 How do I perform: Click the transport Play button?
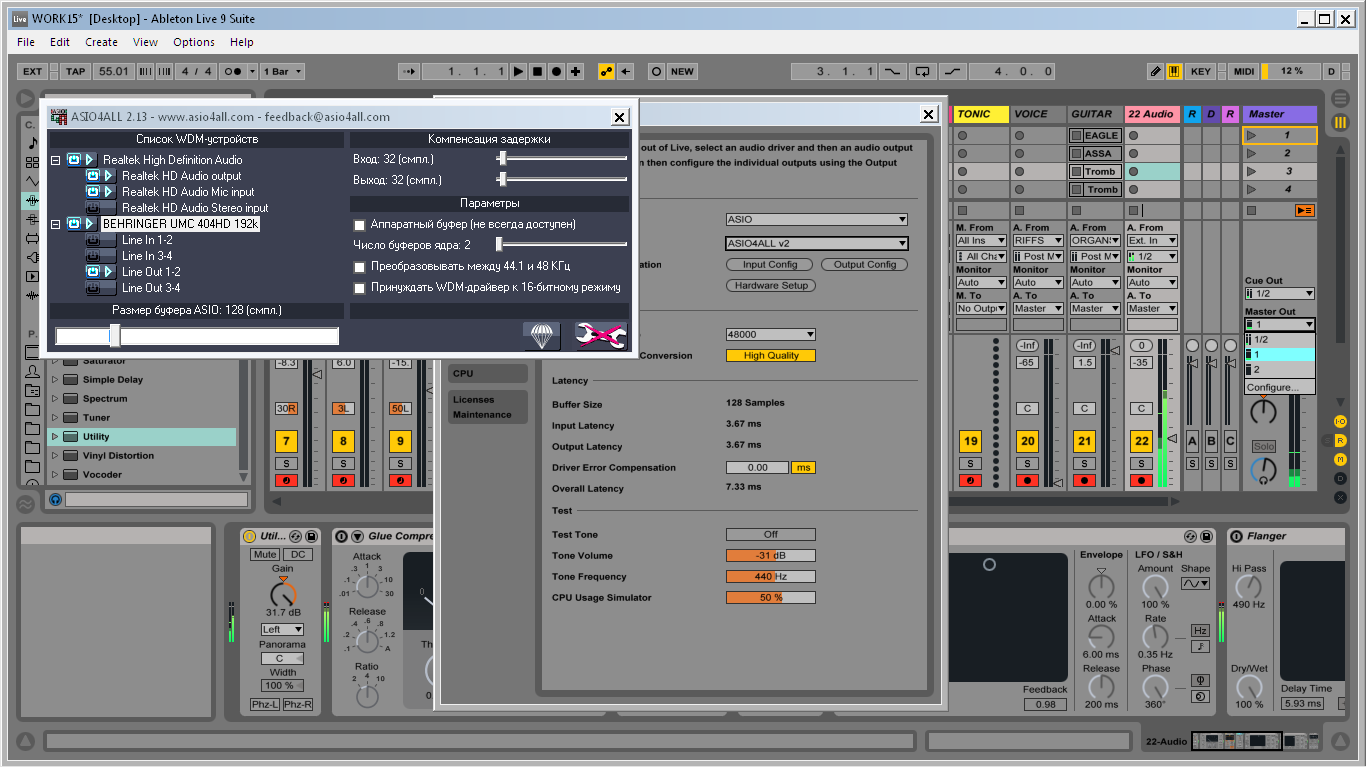click(x=518, y=72)
